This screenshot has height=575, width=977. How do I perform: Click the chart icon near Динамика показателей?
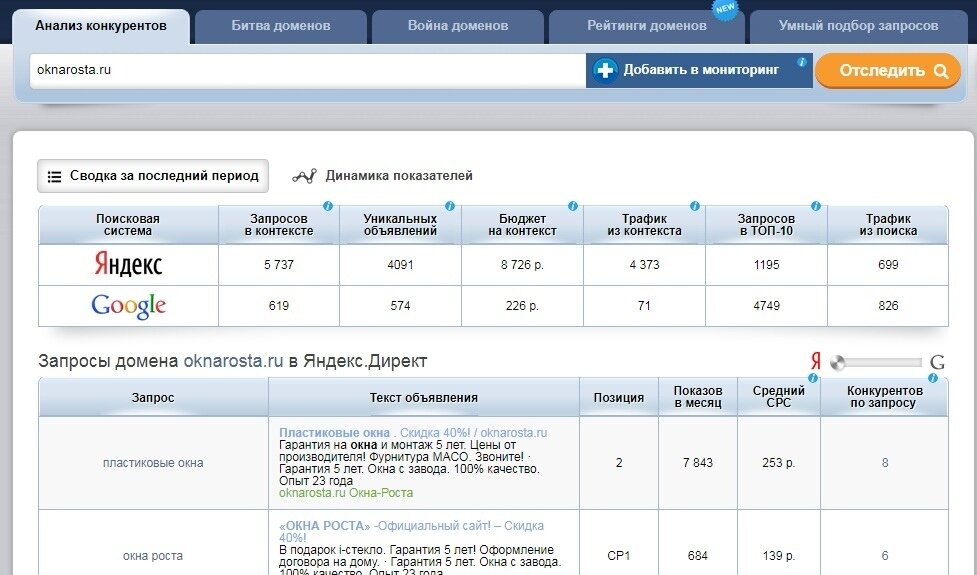304,177
